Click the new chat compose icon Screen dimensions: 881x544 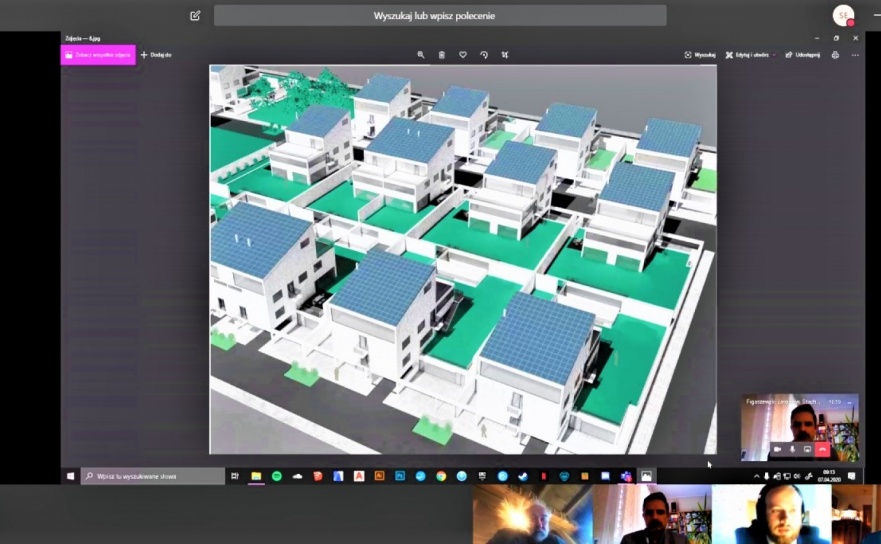tap(195, 15)
